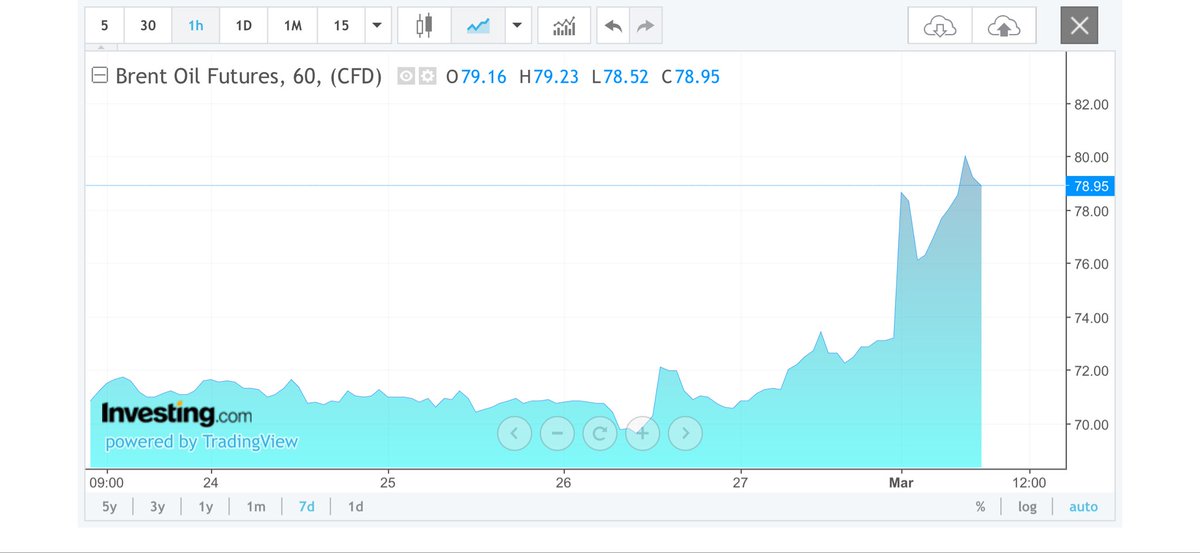This screenshot has height=553, width=1200.
Task: Open the indicators menu
Action: 564,25
